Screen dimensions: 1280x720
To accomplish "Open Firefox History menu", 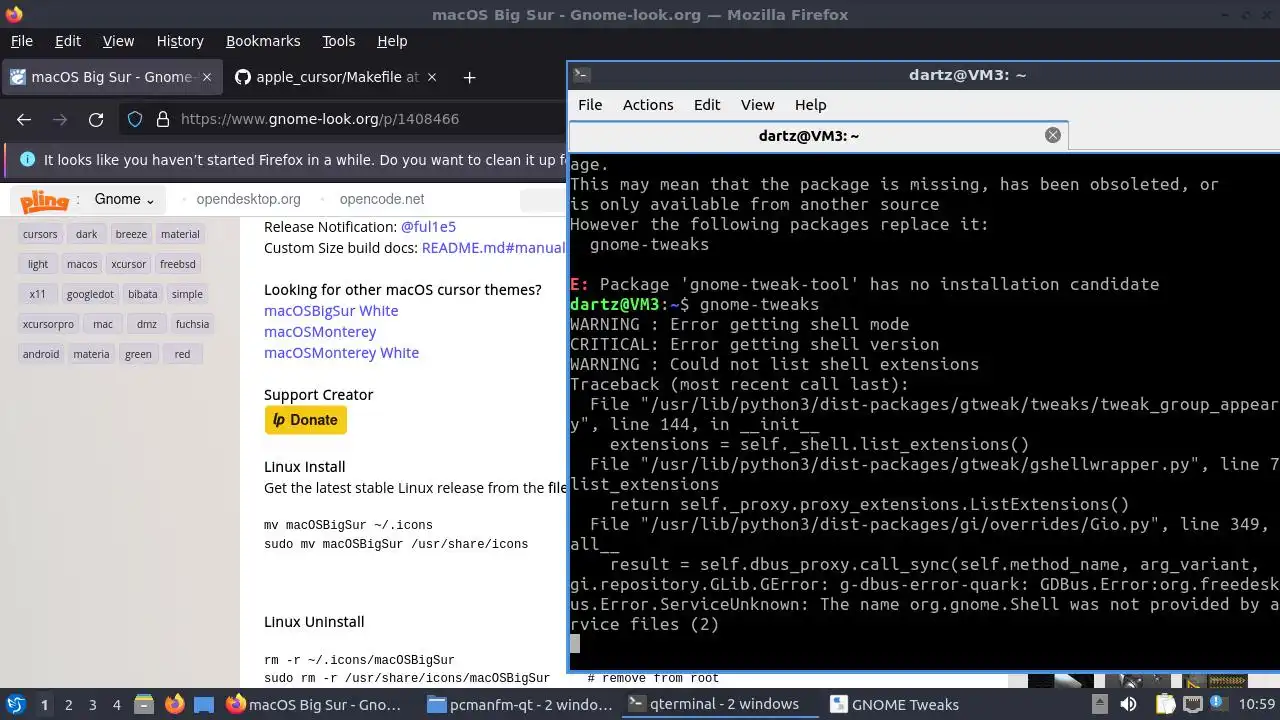I will [180, 41].
